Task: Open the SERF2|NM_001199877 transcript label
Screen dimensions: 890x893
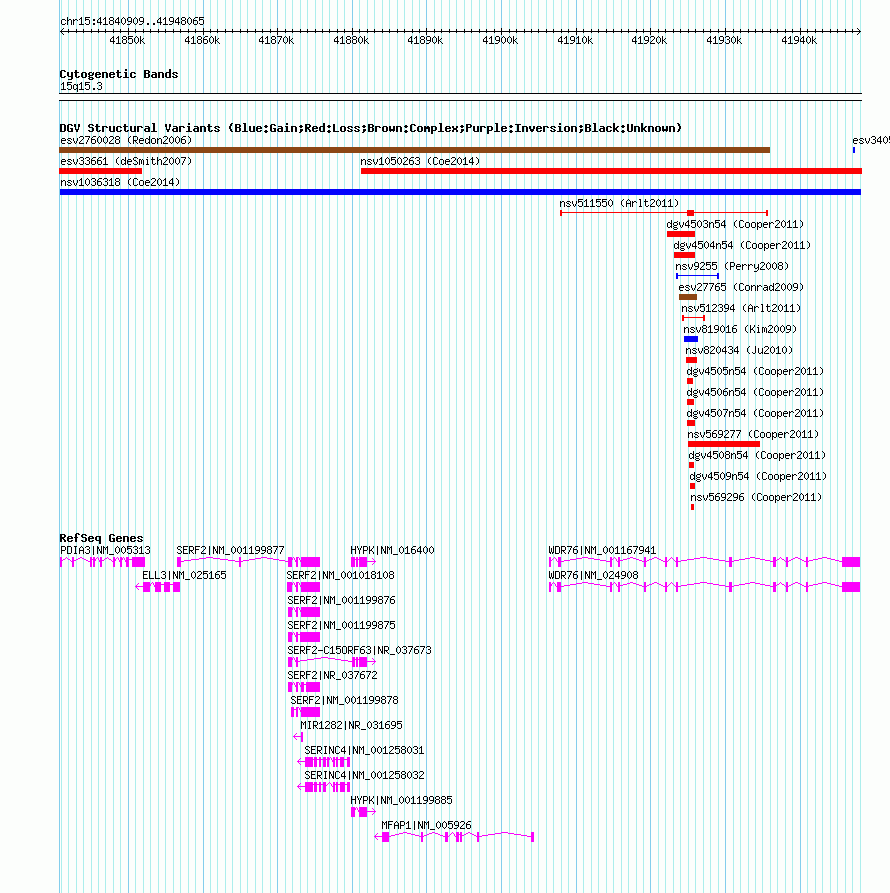Action: tap(230, 550)
